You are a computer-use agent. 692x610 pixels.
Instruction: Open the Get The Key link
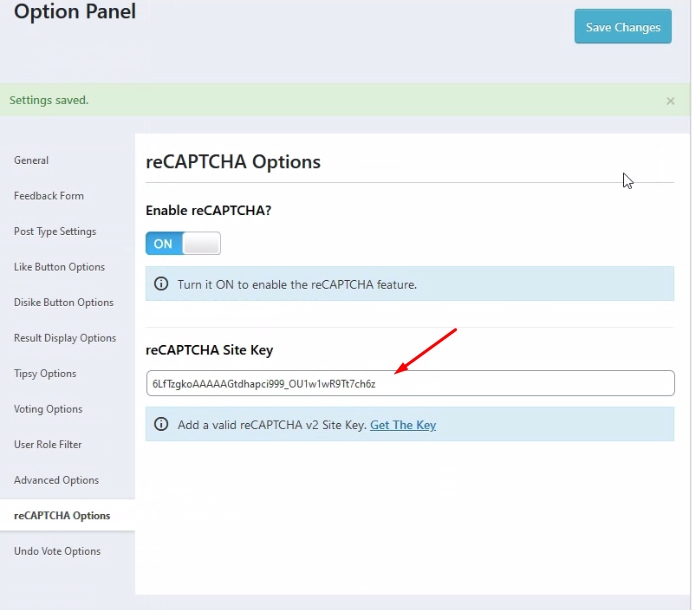[403, 425]
